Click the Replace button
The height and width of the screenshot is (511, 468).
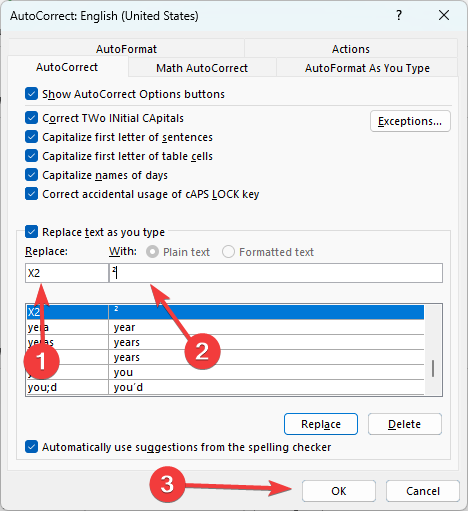[x=321, y=424]
